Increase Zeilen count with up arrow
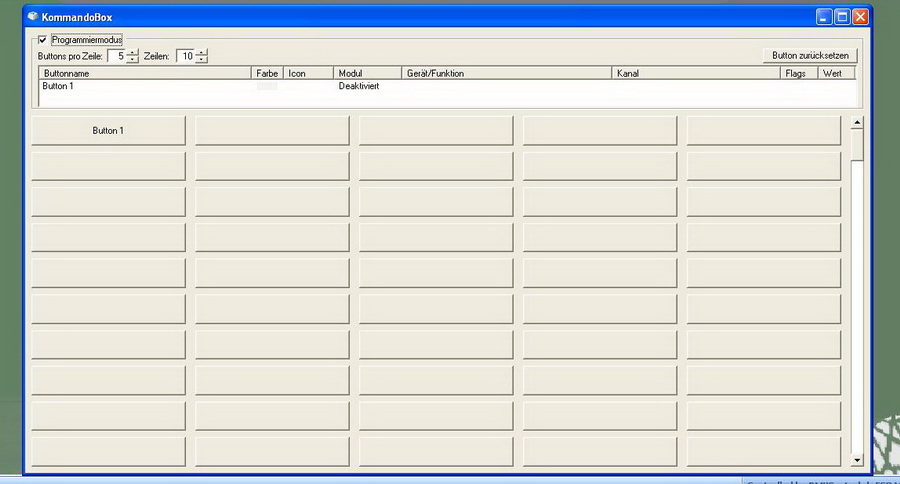This screenshot has height=484, width=900. click(202, 52)
